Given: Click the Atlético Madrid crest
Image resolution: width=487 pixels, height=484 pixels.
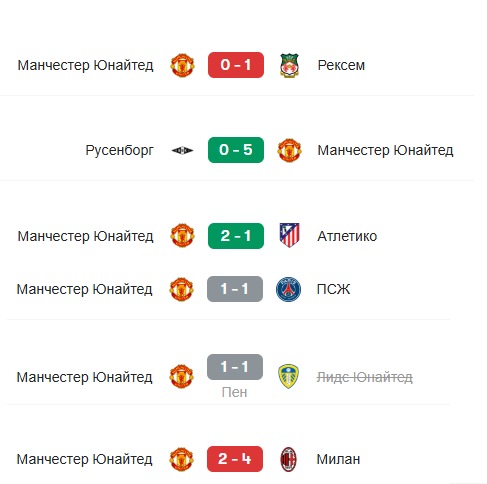Looking at the screenshot, I should tap(289, 235).
